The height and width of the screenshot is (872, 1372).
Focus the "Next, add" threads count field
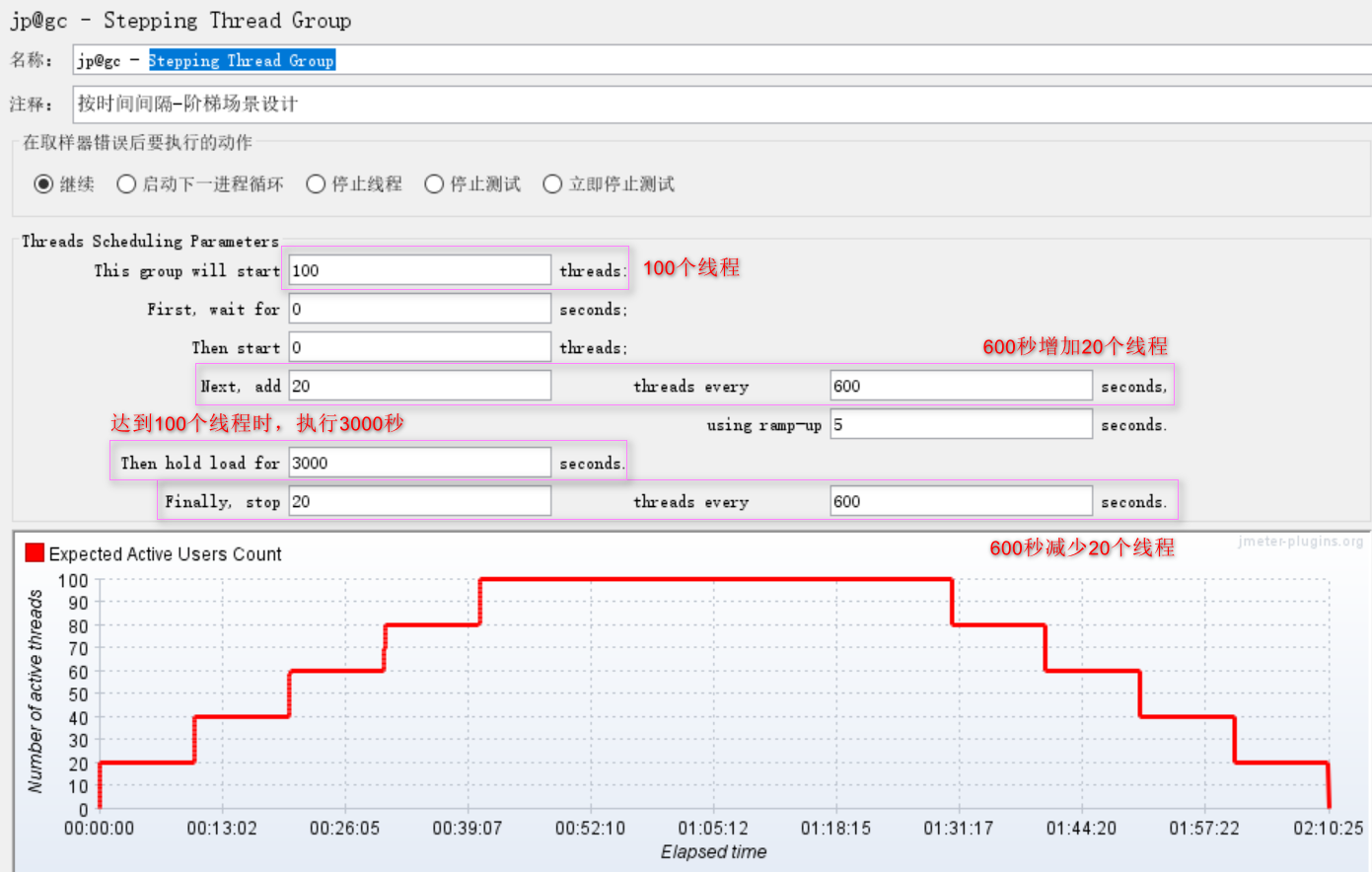(x=419, y=386)
